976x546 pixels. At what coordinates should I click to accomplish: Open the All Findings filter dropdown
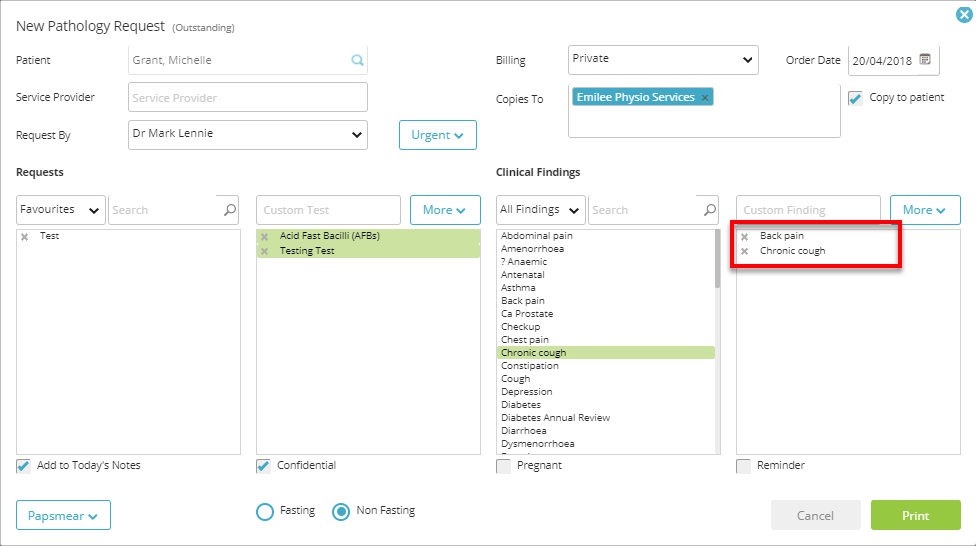pyautogui.click(x=540, y=210)
